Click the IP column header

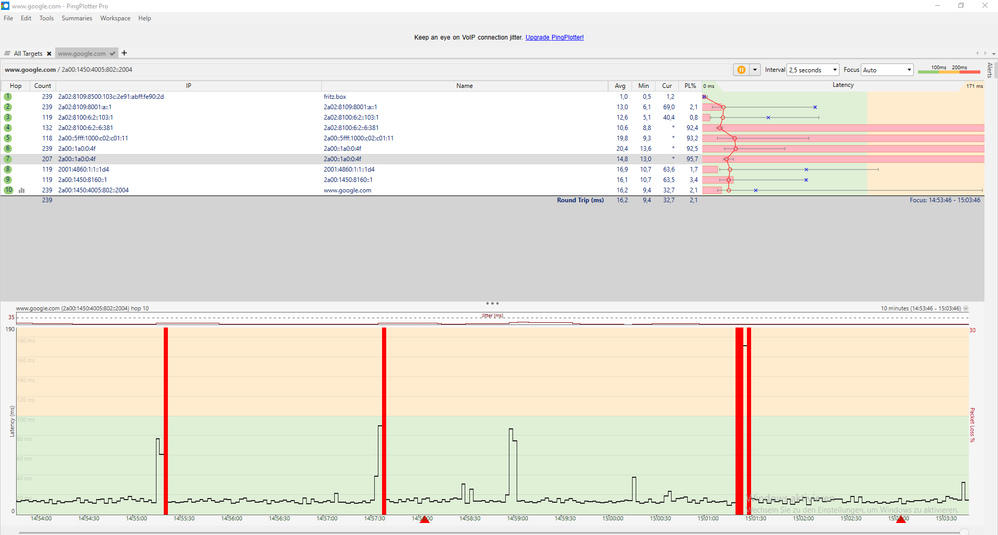coord(188,86)
